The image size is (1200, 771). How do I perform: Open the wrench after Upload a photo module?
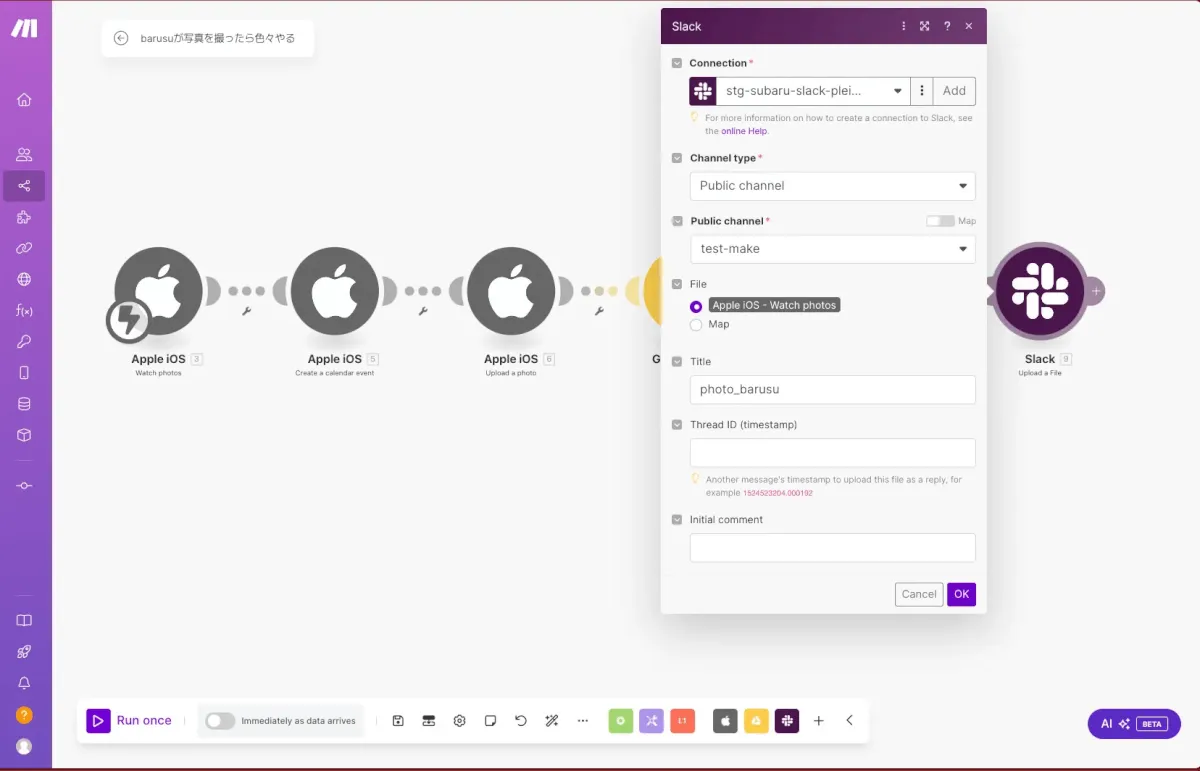(599, 312)
